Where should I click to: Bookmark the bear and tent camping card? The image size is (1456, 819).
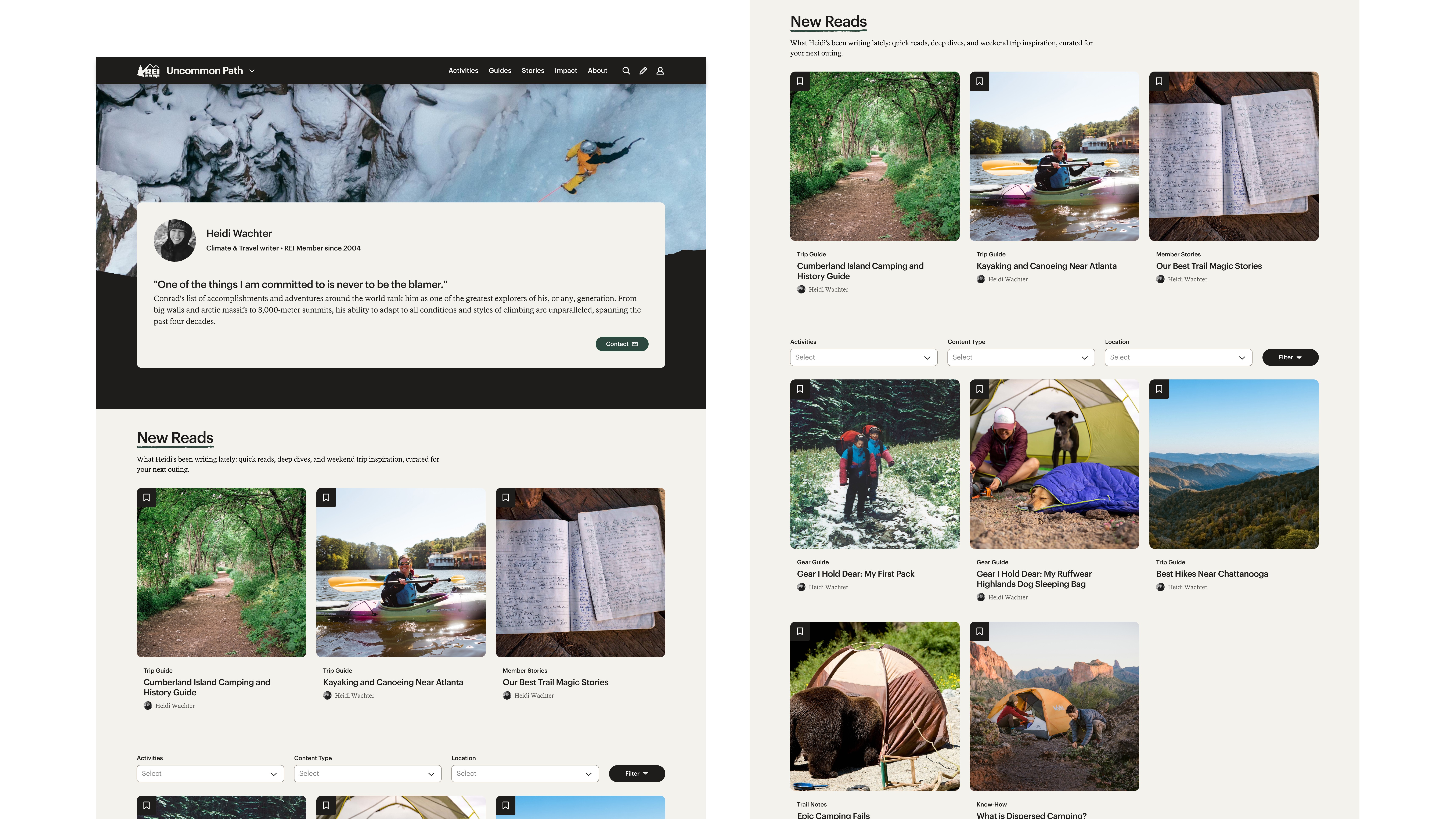tap(800, 631)
